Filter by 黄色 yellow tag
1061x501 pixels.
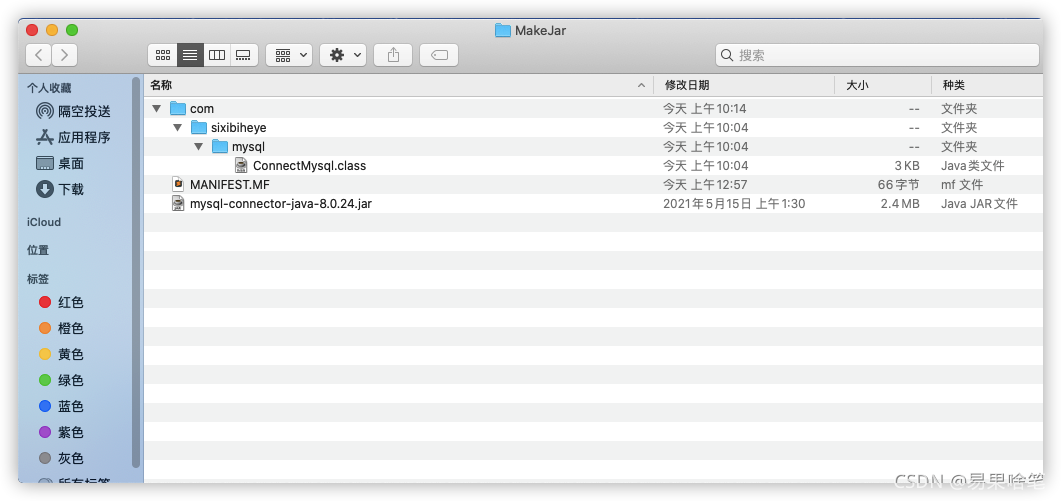click(61, 354)
